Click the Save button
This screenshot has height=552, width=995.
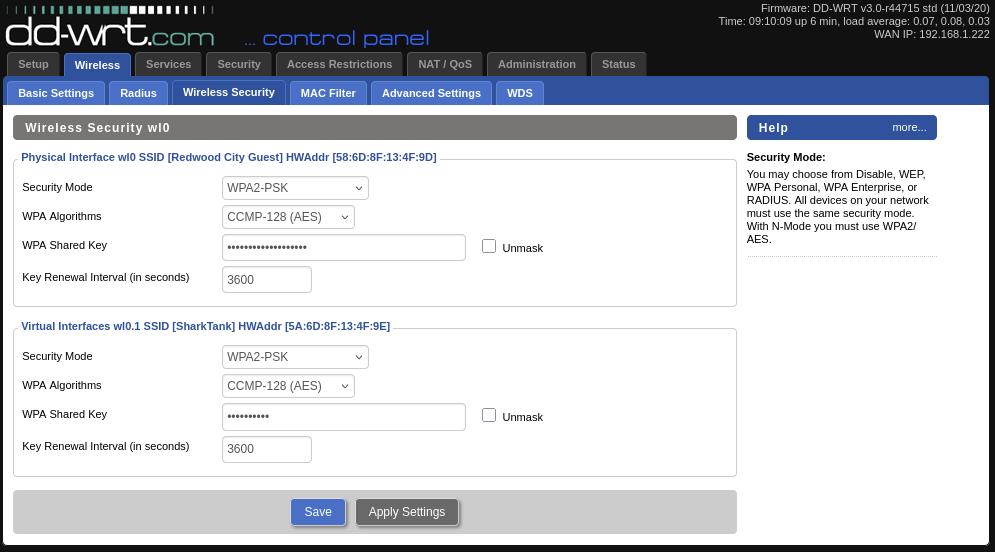[x=318, y=512]
